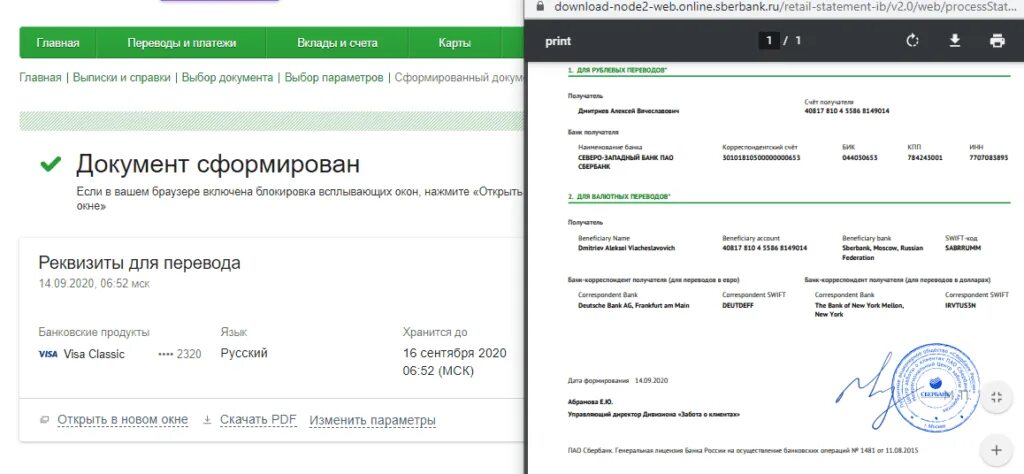
Task: Click Для рублевых переводов section heading
Action: [x=617, y=69]
